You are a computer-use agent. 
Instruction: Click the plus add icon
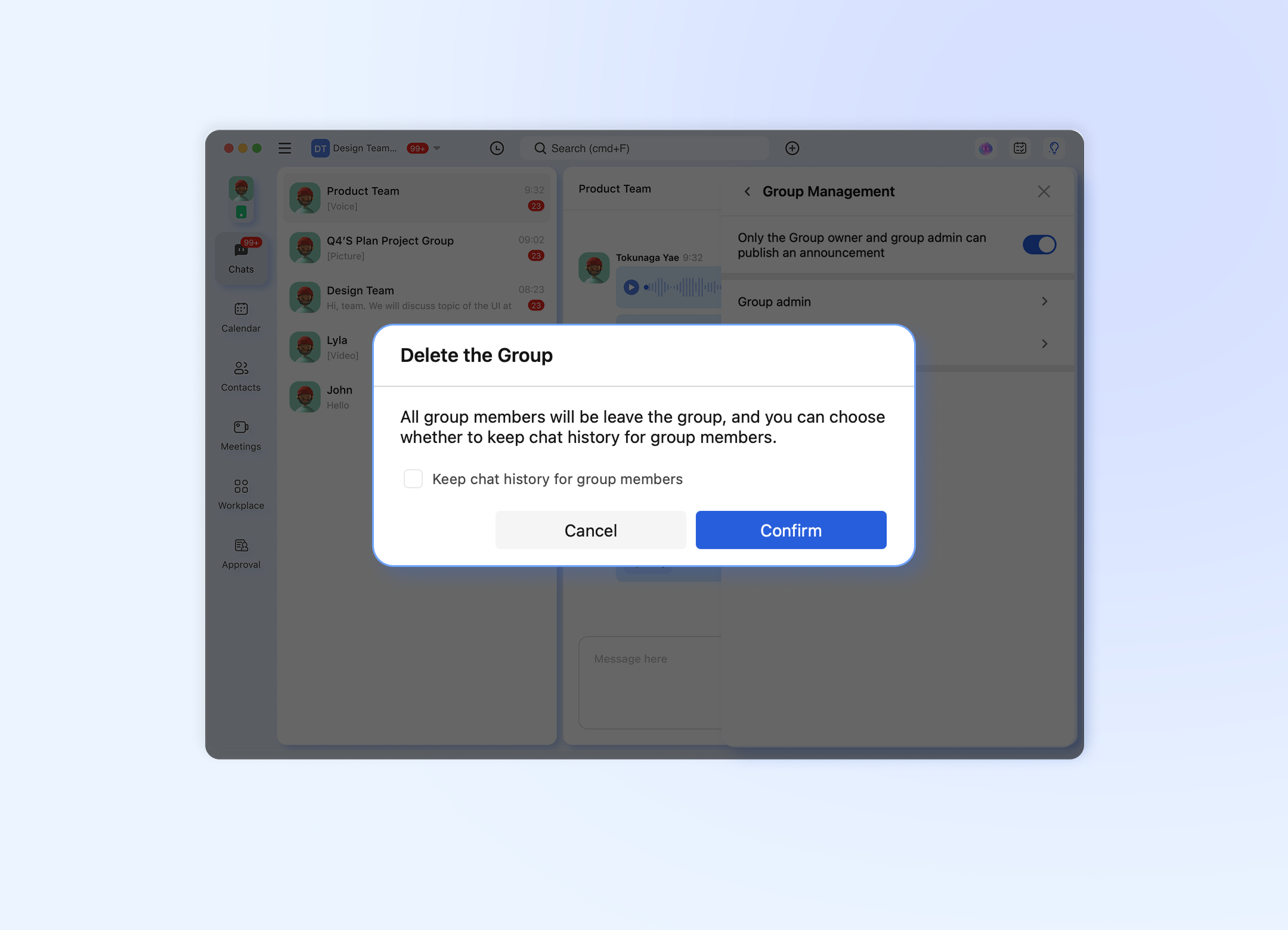(x=792, y=148)
